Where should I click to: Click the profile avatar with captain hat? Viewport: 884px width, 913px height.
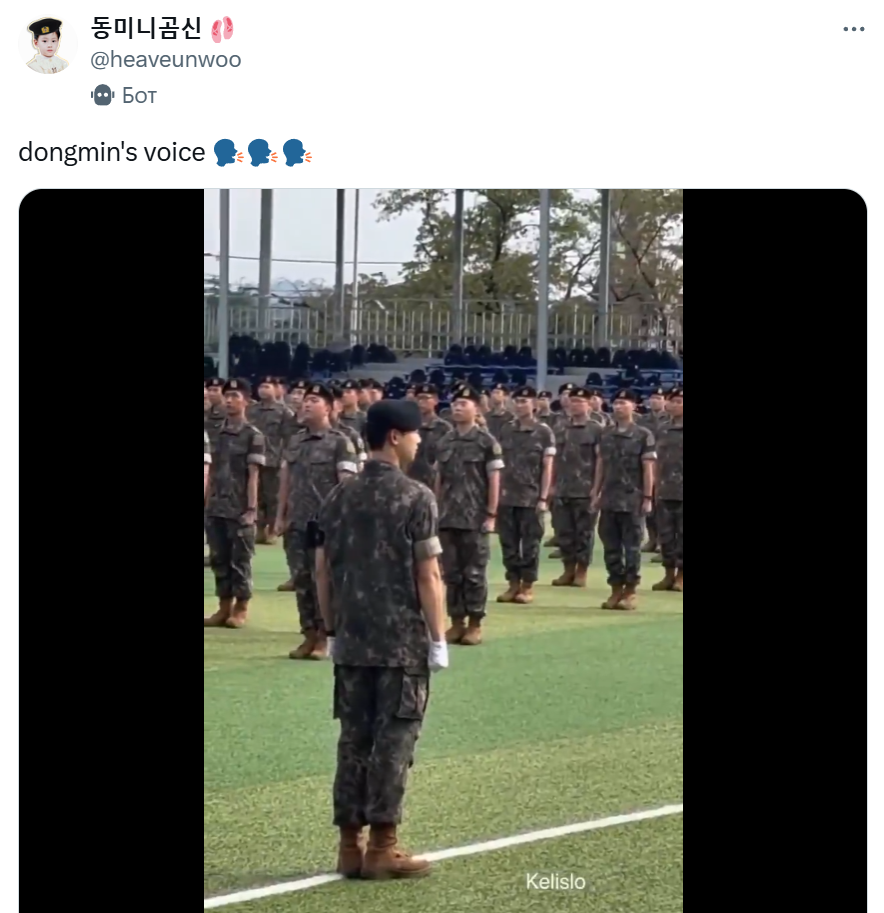(x=48, y=45)
